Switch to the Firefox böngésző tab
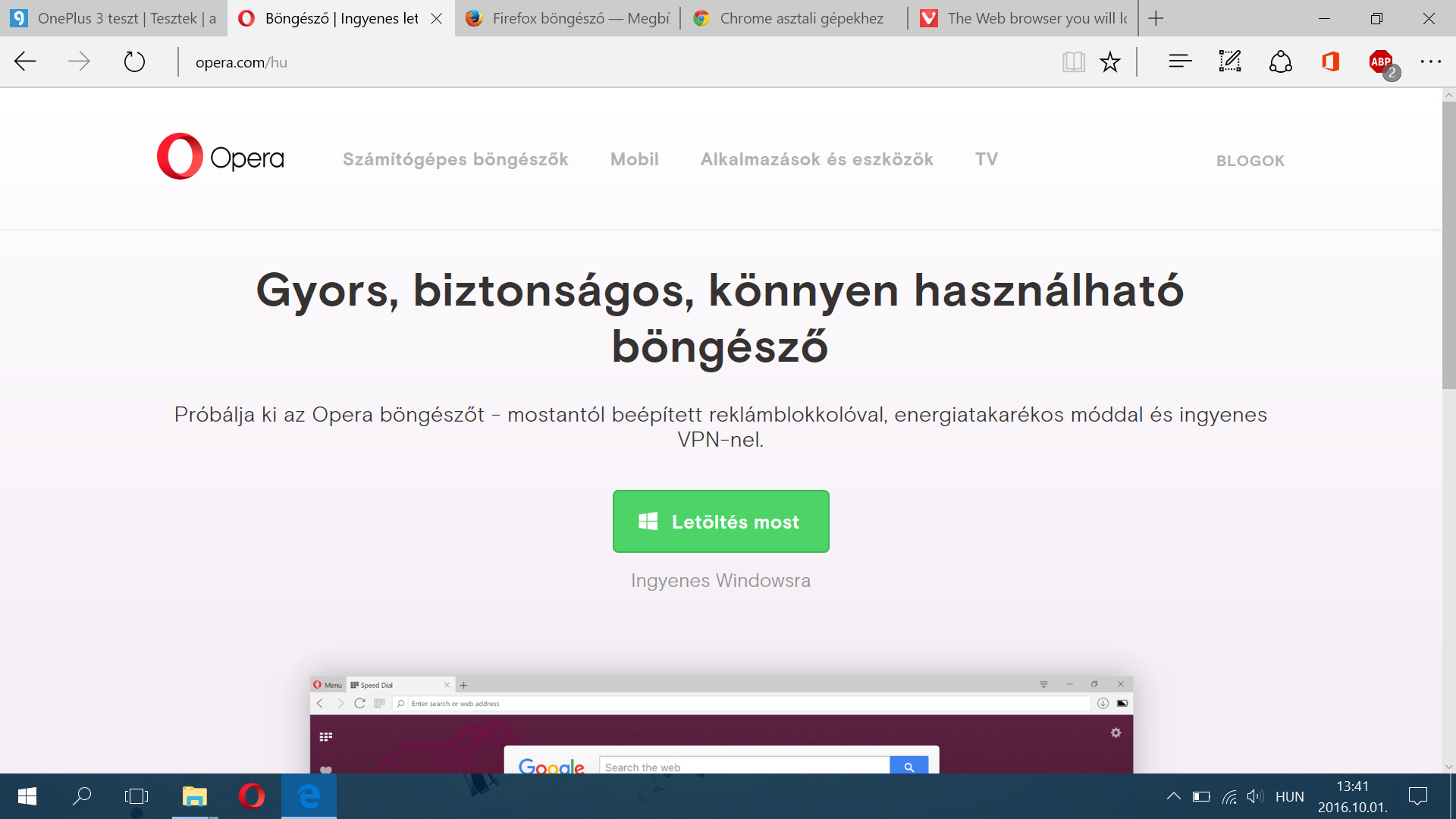The height and width of the screenshot is (819, 1456). [x=568, y=18]
